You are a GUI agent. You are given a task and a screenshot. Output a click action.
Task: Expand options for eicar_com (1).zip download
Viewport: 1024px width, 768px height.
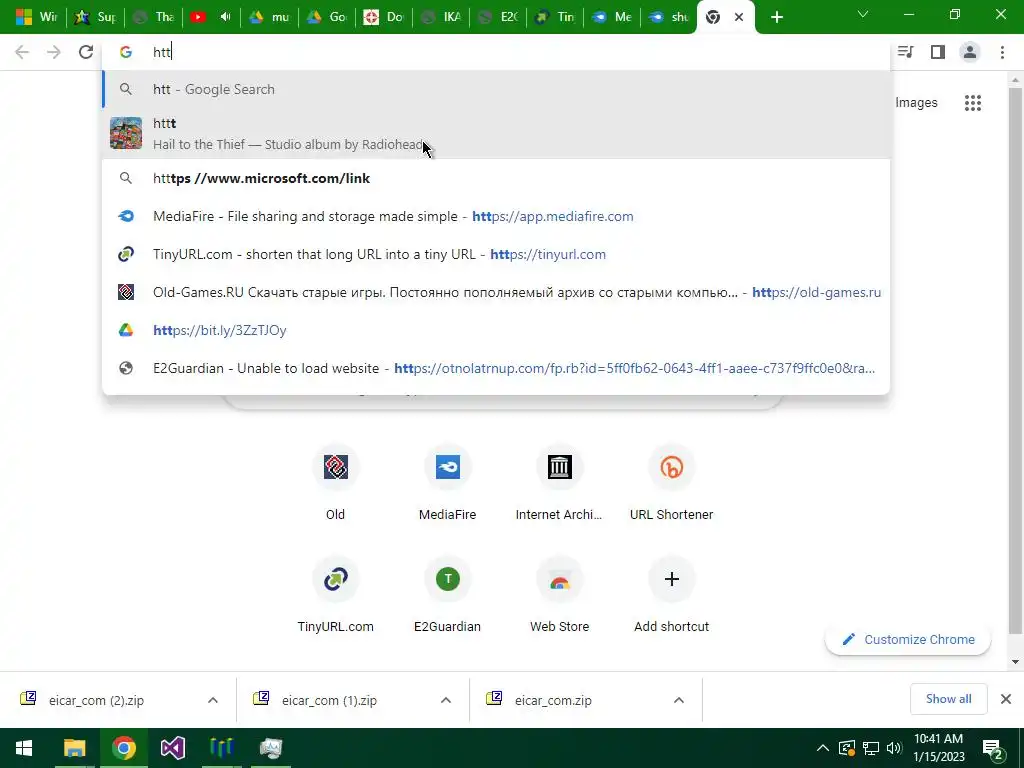446,700
